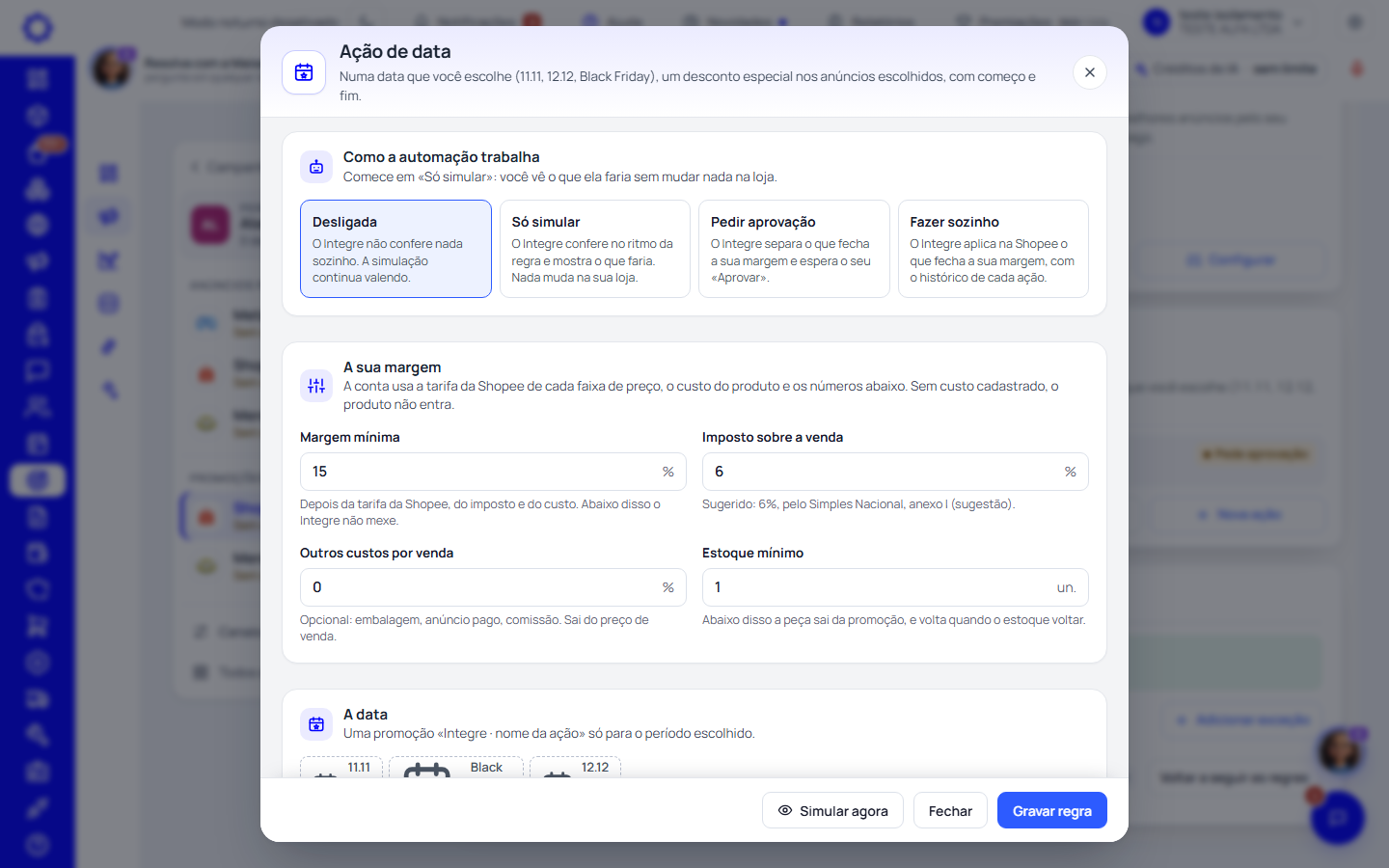This screenshot has height=868, width=1389.
Task: Click the highlighted item in the background blue sidebar
Action: pyautogui.click(x=38, y=479)
